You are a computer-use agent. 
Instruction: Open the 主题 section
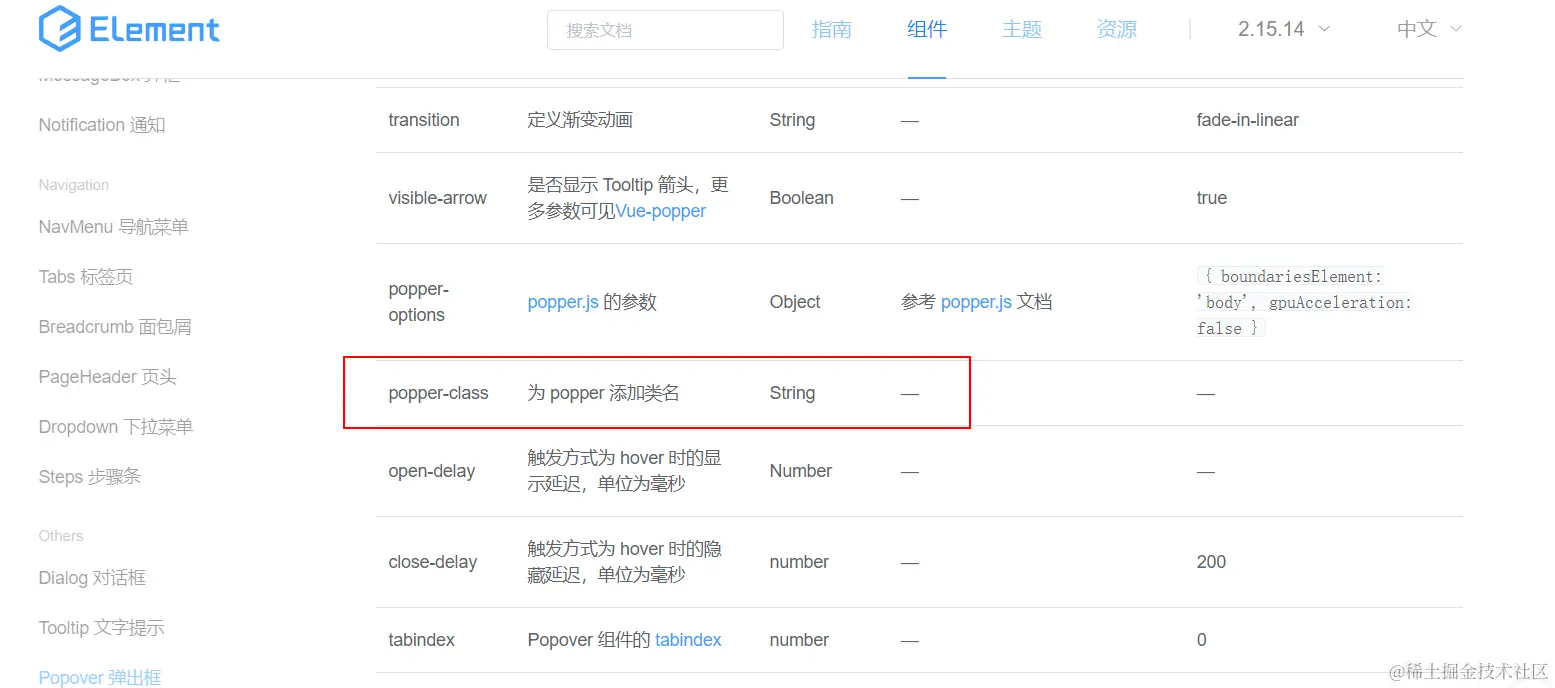1021,29
